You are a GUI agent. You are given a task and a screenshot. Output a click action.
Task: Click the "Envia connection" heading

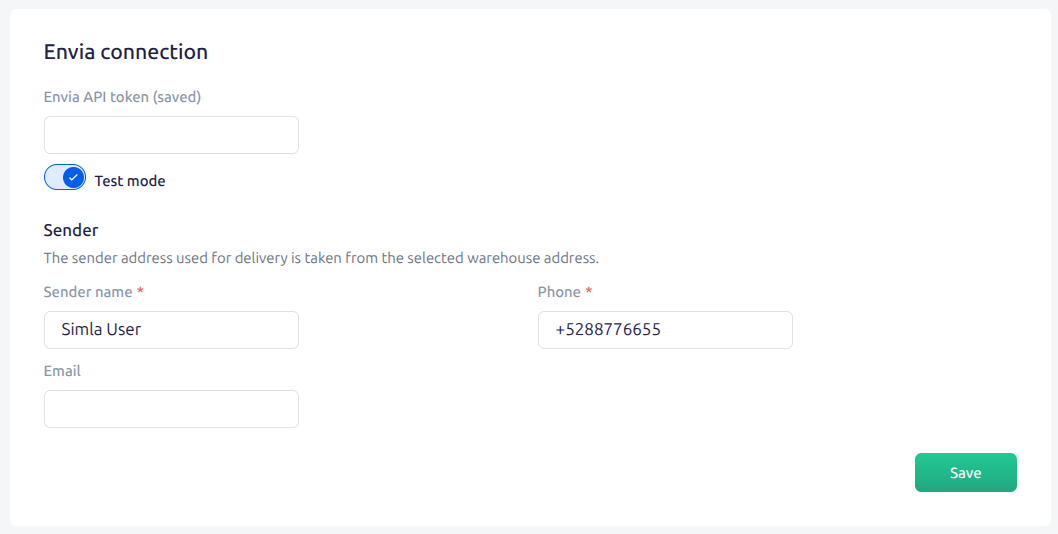(126, 52)
